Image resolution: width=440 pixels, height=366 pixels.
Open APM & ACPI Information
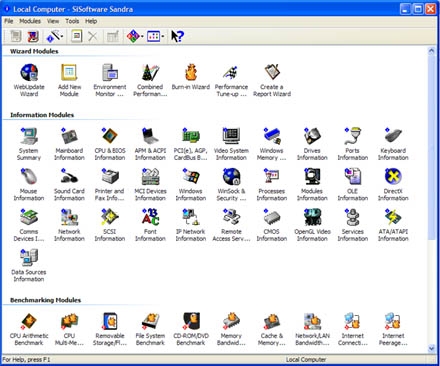[150, 144]
